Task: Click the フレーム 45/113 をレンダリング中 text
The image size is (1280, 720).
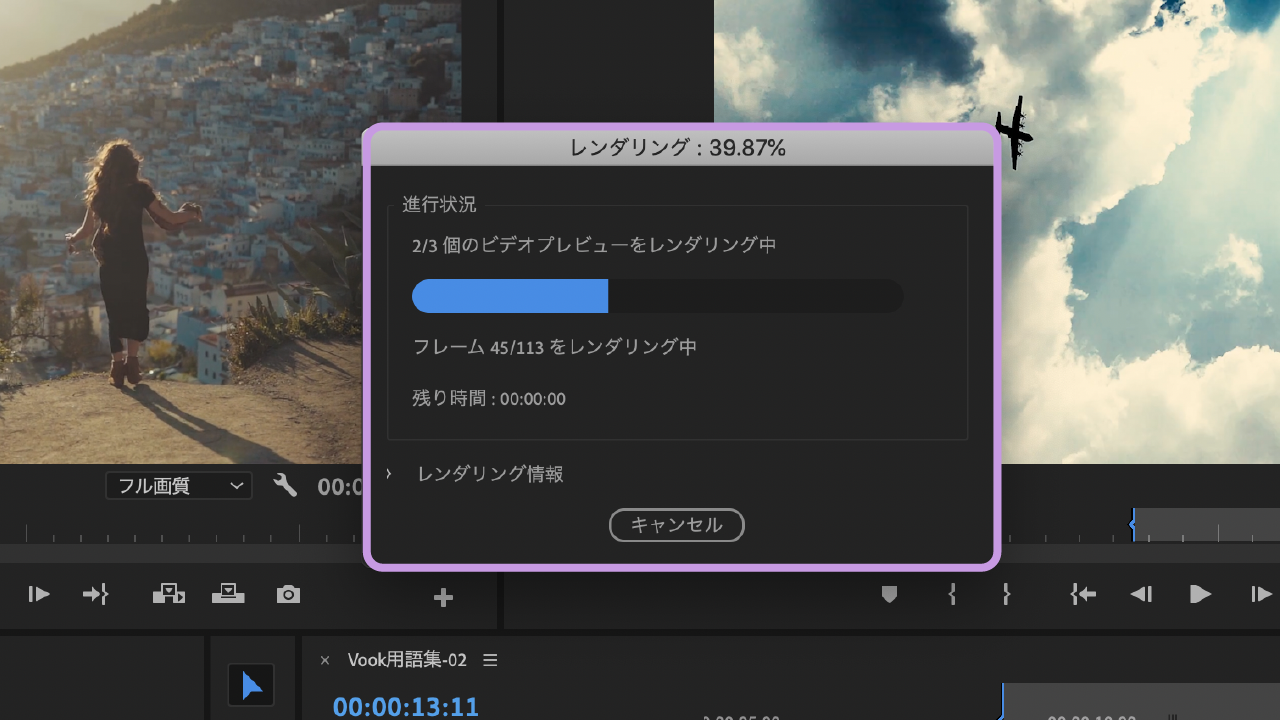Action: 555,347
